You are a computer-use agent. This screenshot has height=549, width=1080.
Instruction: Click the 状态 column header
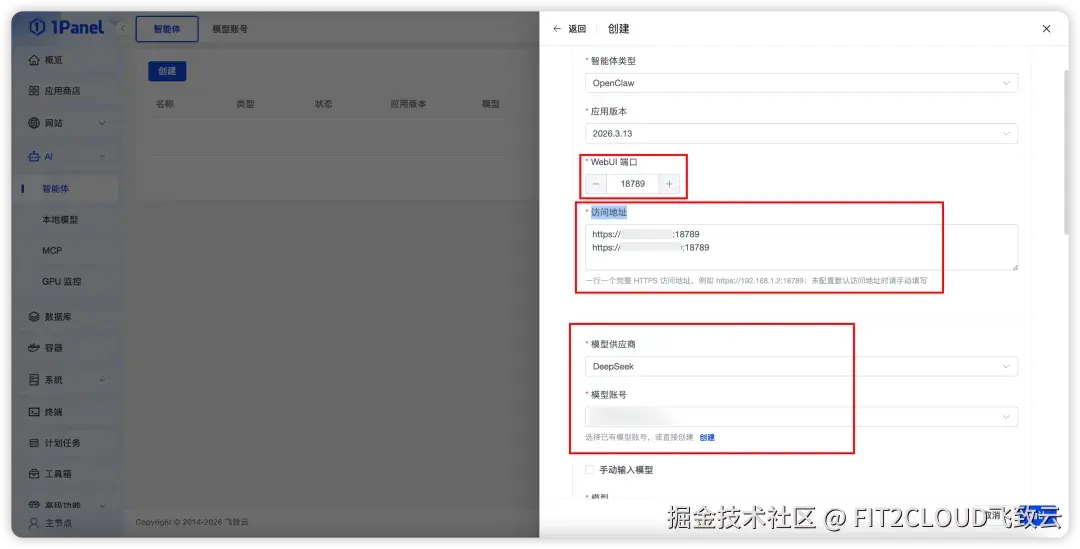click(324, 104)
